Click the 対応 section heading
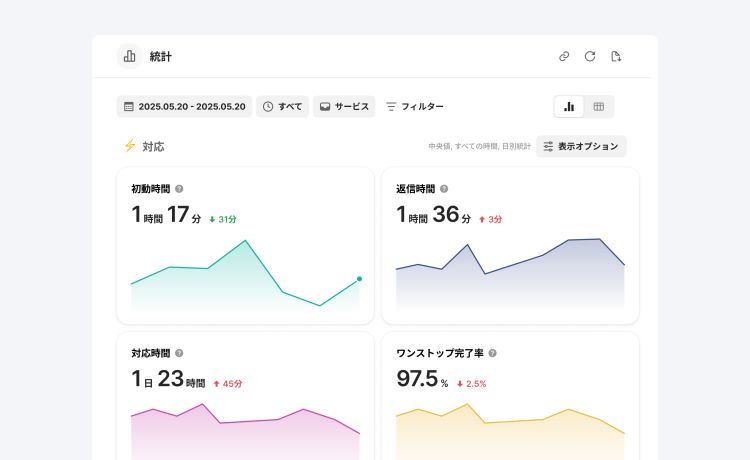 [x=153, y=146]
